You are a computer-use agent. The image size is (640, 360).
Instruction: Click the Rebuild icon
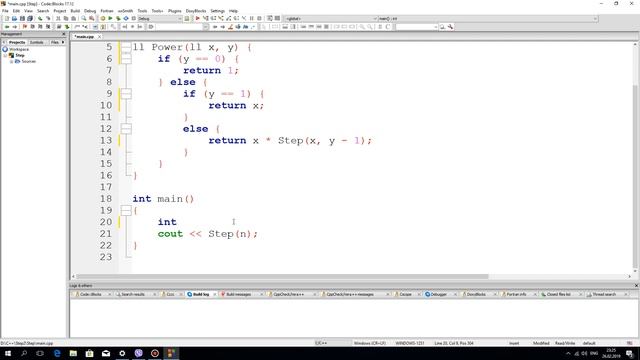pyautogui.click(x=126, y=18)
